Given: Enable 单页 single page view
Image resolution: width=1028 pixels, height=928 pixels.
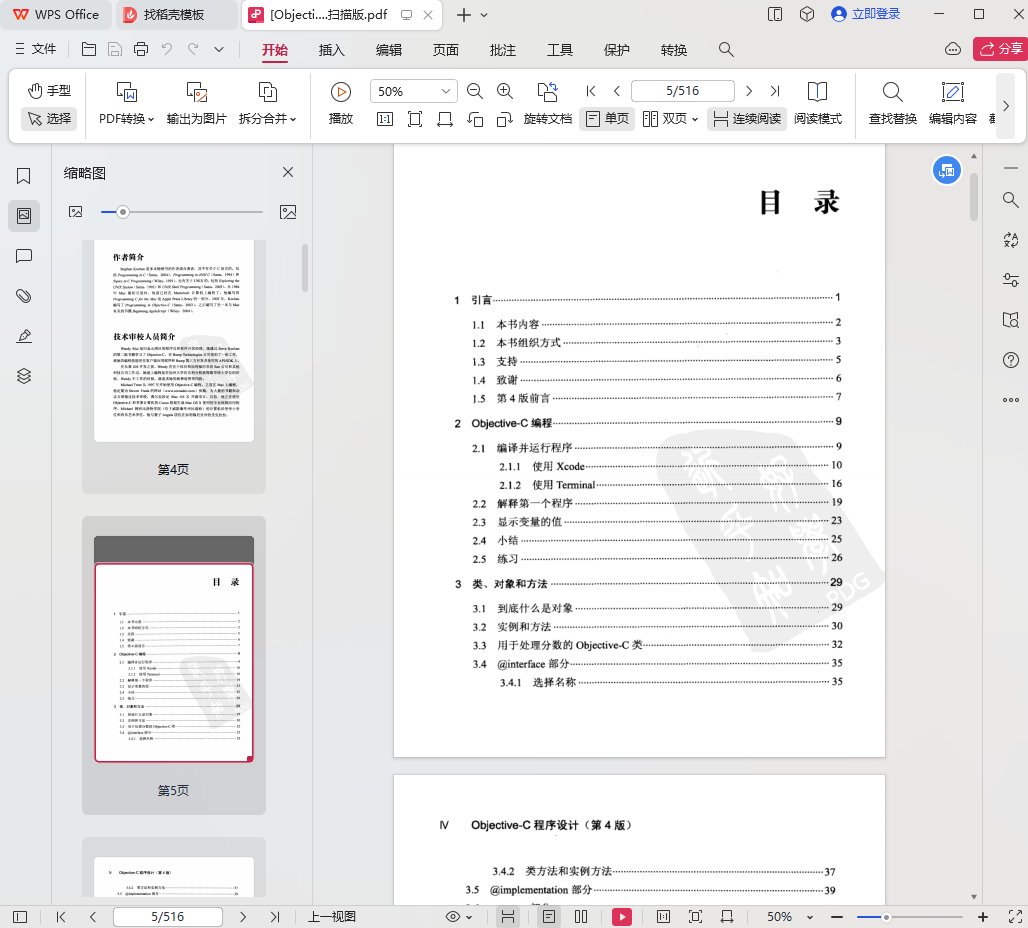Looking at the screenshot, I should tap(607, 118).
